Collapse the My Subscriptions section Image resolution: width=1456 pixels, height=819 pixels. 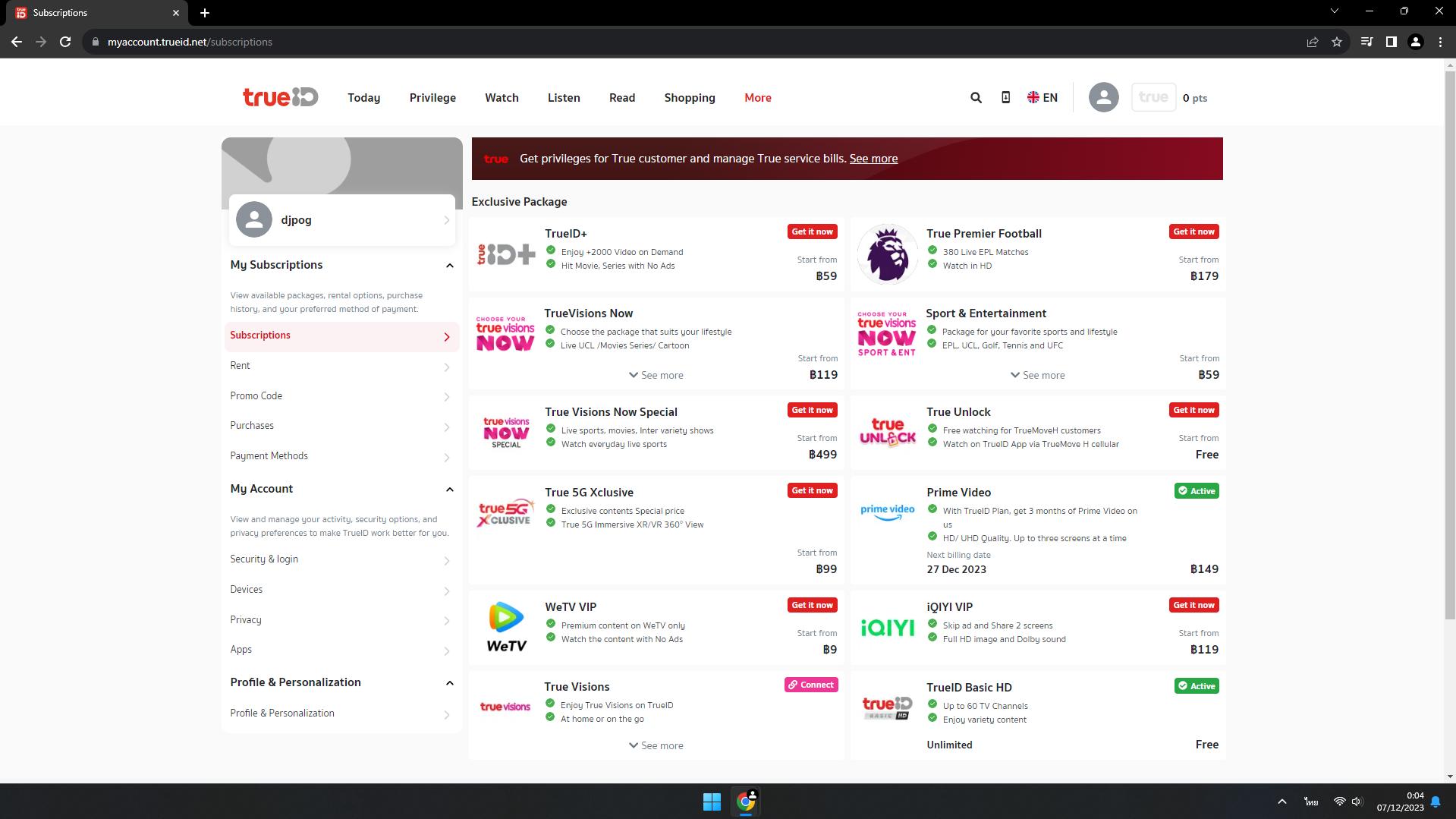(449, 266)
